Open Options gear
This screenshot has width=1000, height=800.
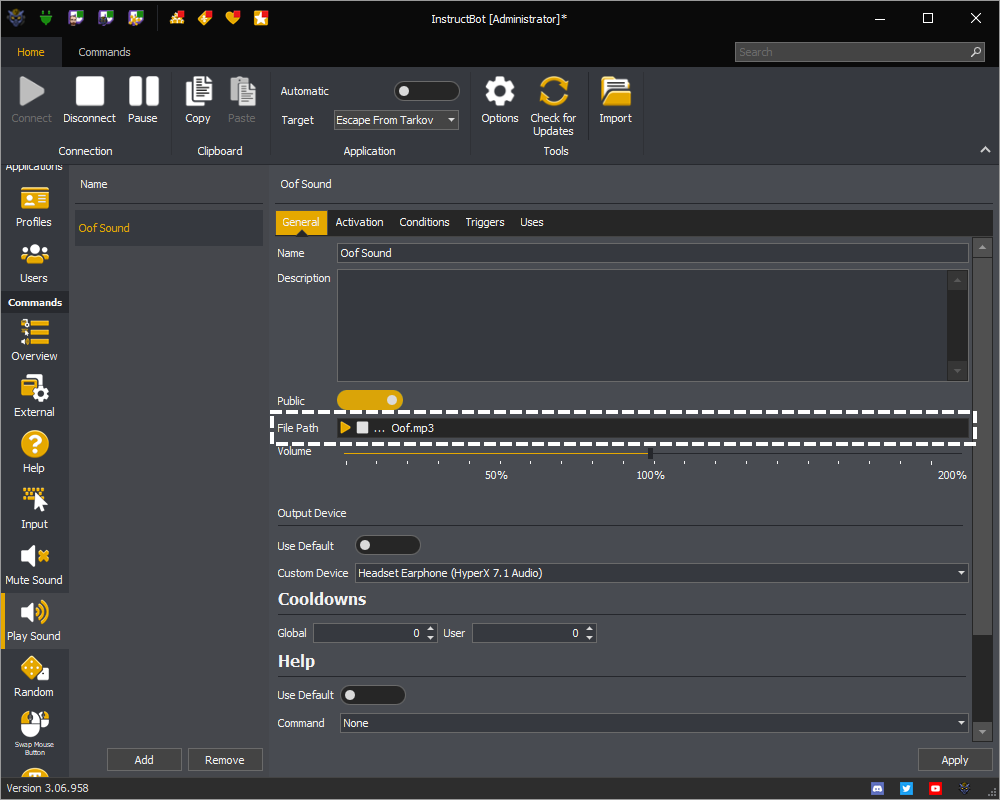coord(500,100)
